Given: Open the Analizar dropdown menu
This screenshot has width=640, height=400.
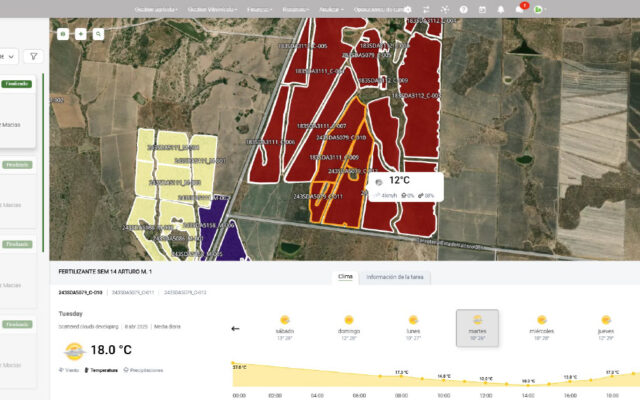Looking at the screenshot, I should pos(331,9).
